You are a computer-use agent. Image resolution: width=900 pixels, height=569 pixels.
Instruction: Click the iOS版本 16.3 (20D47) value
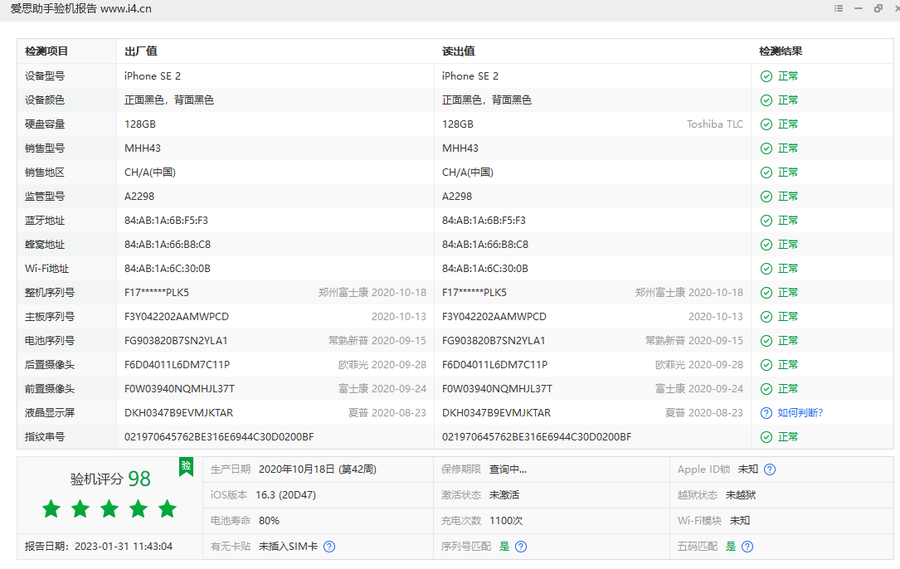(x=286, y=495)
